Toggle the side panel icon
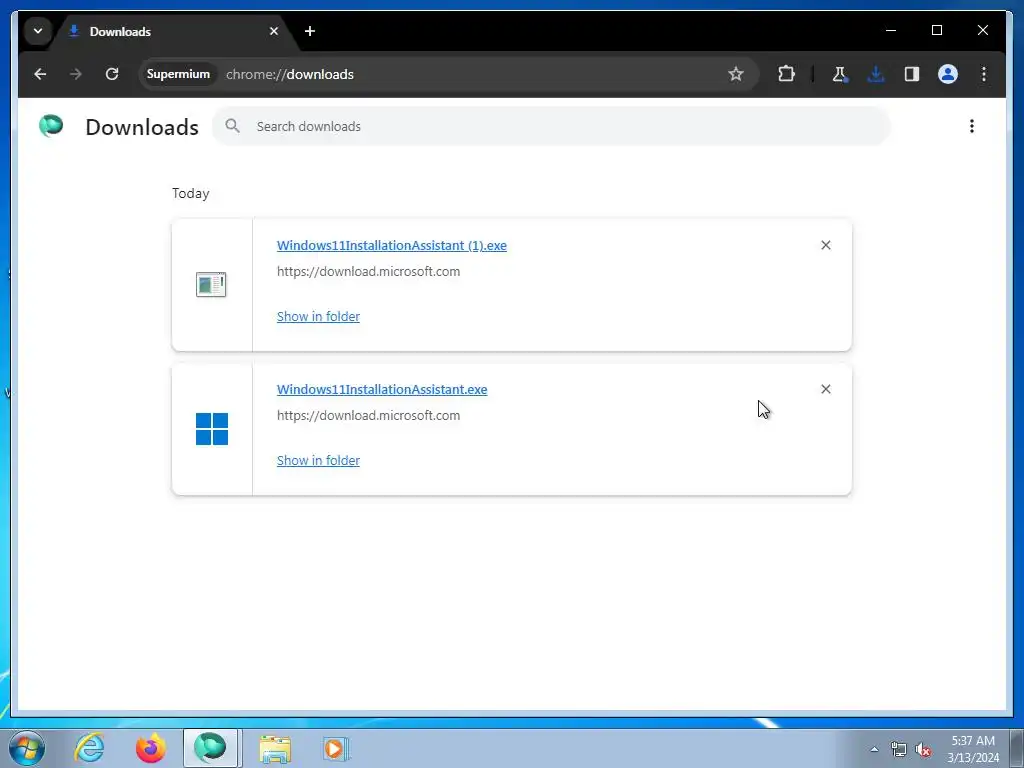Viewport: 1024px width, 768px height. [912, 74]
